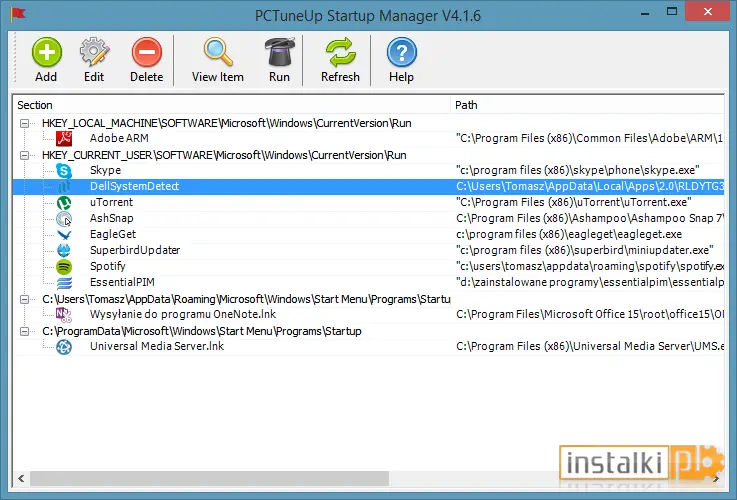Select Wysyłanie do programu OneNote.lnk

(183, 314)
